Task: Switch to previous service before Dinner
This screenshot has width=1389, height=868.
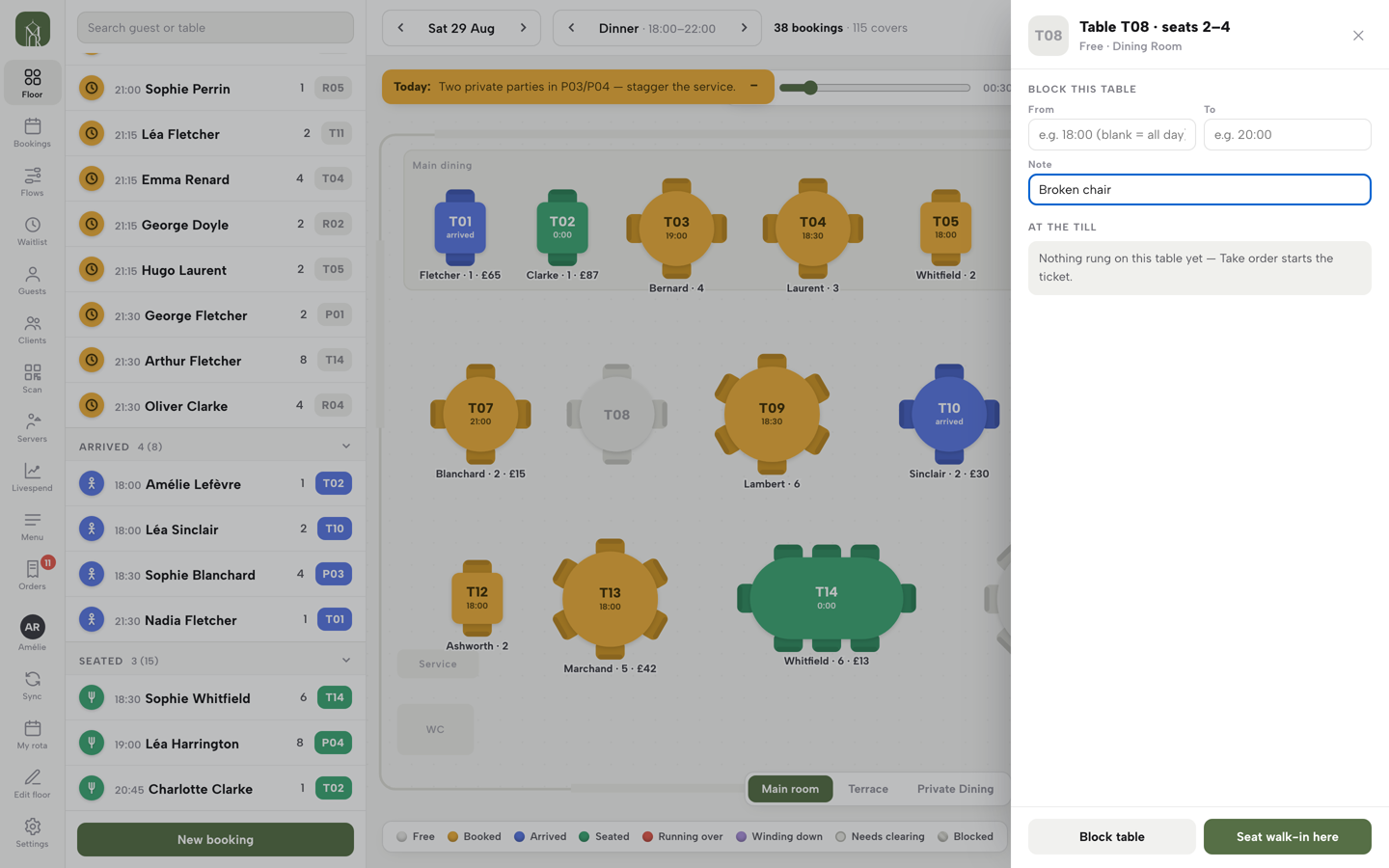Action: click(571, 28)
